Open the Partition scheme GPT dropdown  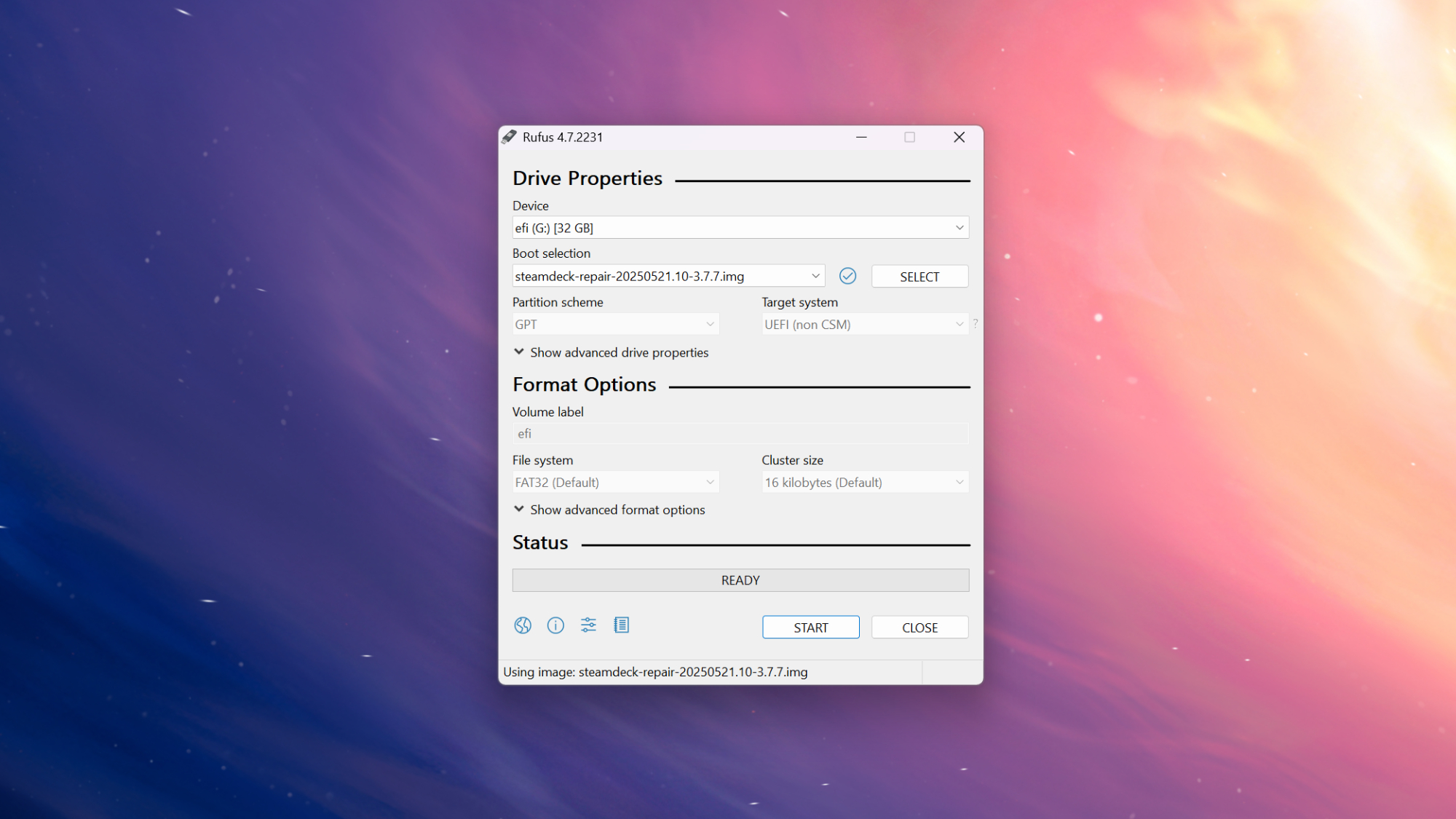[616, 324]
